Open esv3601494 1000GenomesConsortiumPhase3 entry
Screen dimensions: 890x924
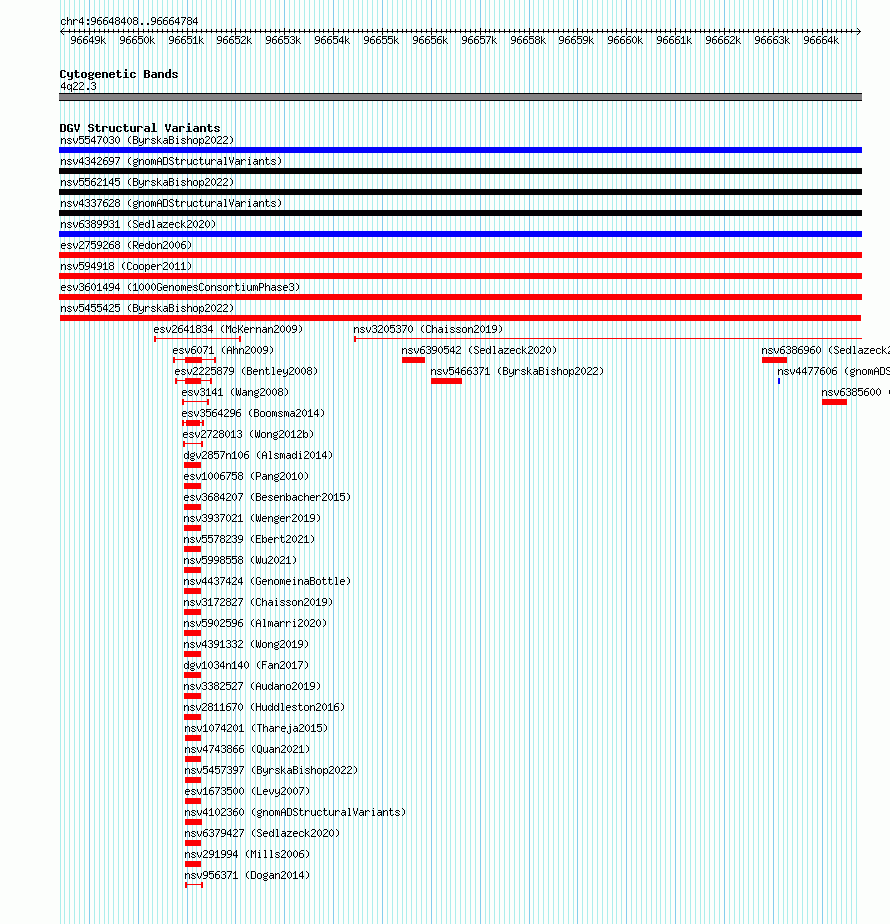tap(180, 288)
